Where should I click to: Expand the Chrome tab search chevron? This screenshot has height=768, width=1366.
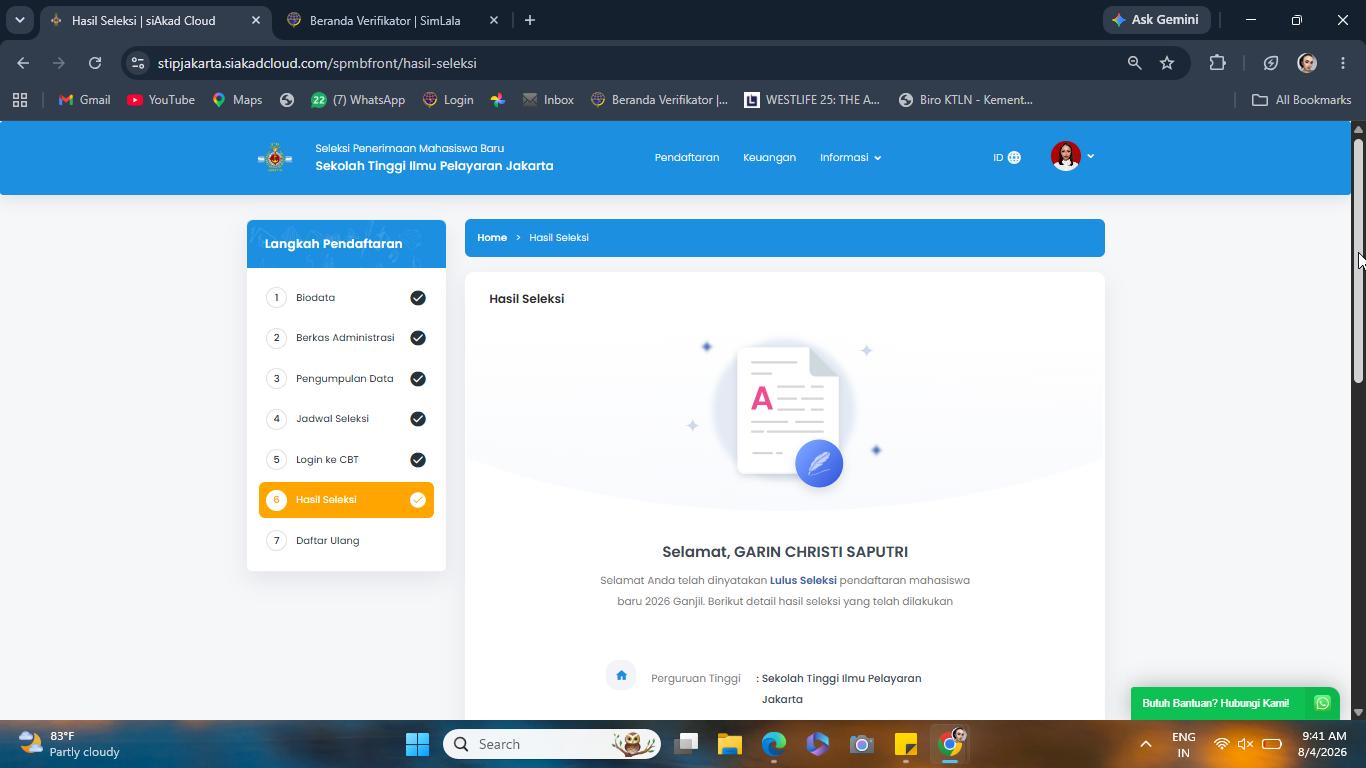(19, 20)
